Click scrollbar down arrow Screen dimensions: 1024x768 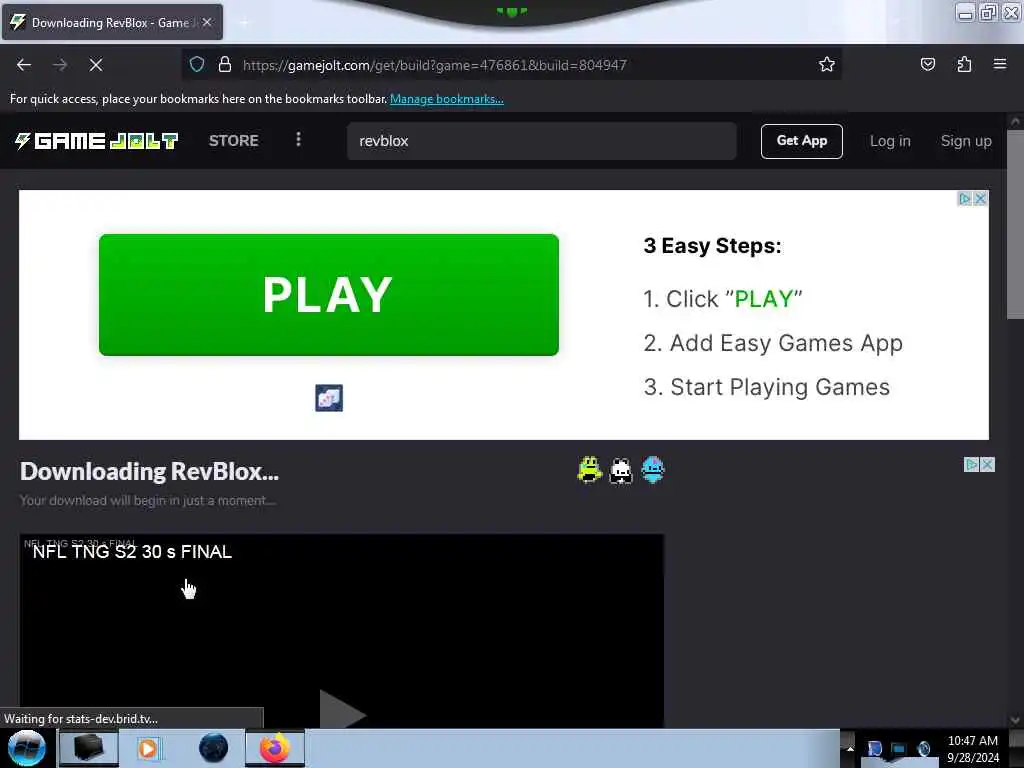(x=1015, y=720)
